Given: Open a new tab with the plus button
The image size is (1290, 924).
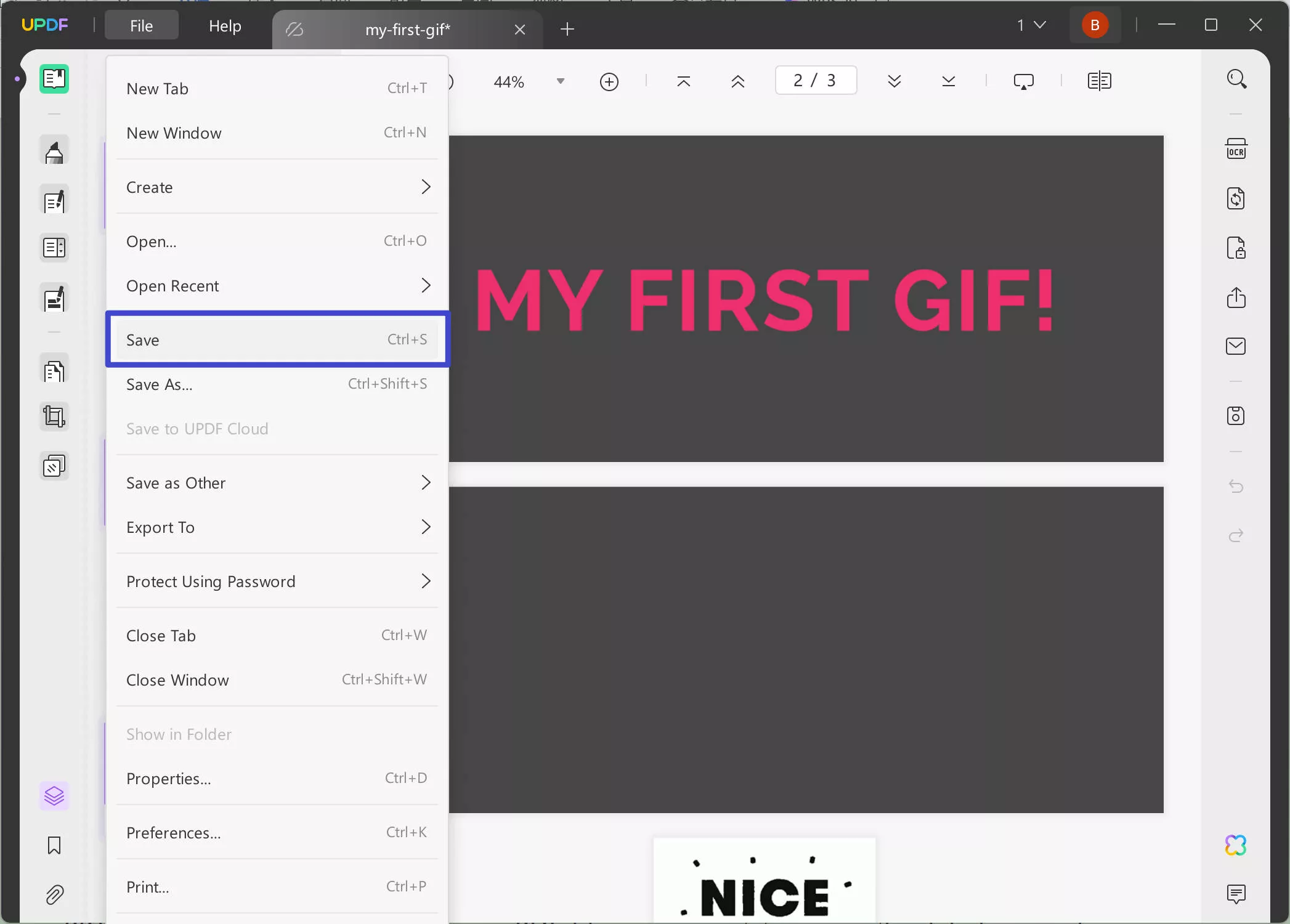Looking at the screenshot, I should coord(567,29).
